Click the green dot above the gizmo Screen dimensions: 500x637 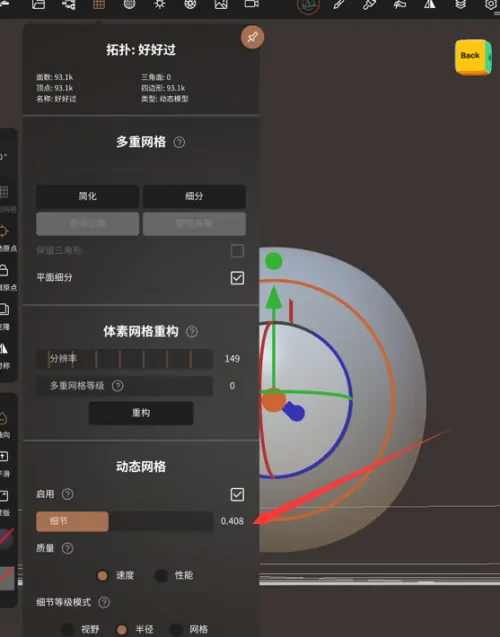[x=274, y=261]
